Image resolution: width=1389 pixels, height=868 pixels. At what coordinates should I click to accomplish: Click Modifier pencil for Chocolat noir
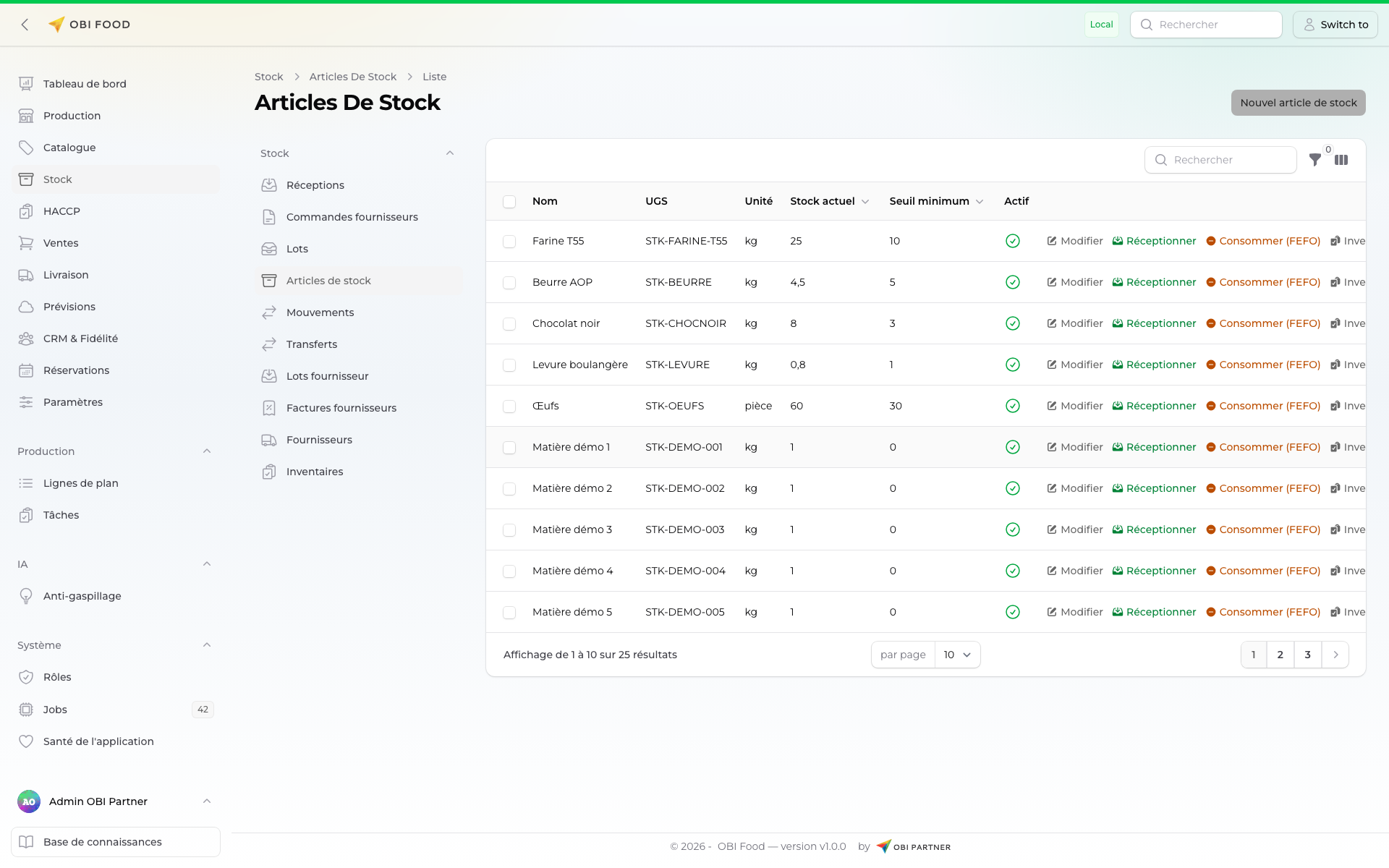point(1052,323)
